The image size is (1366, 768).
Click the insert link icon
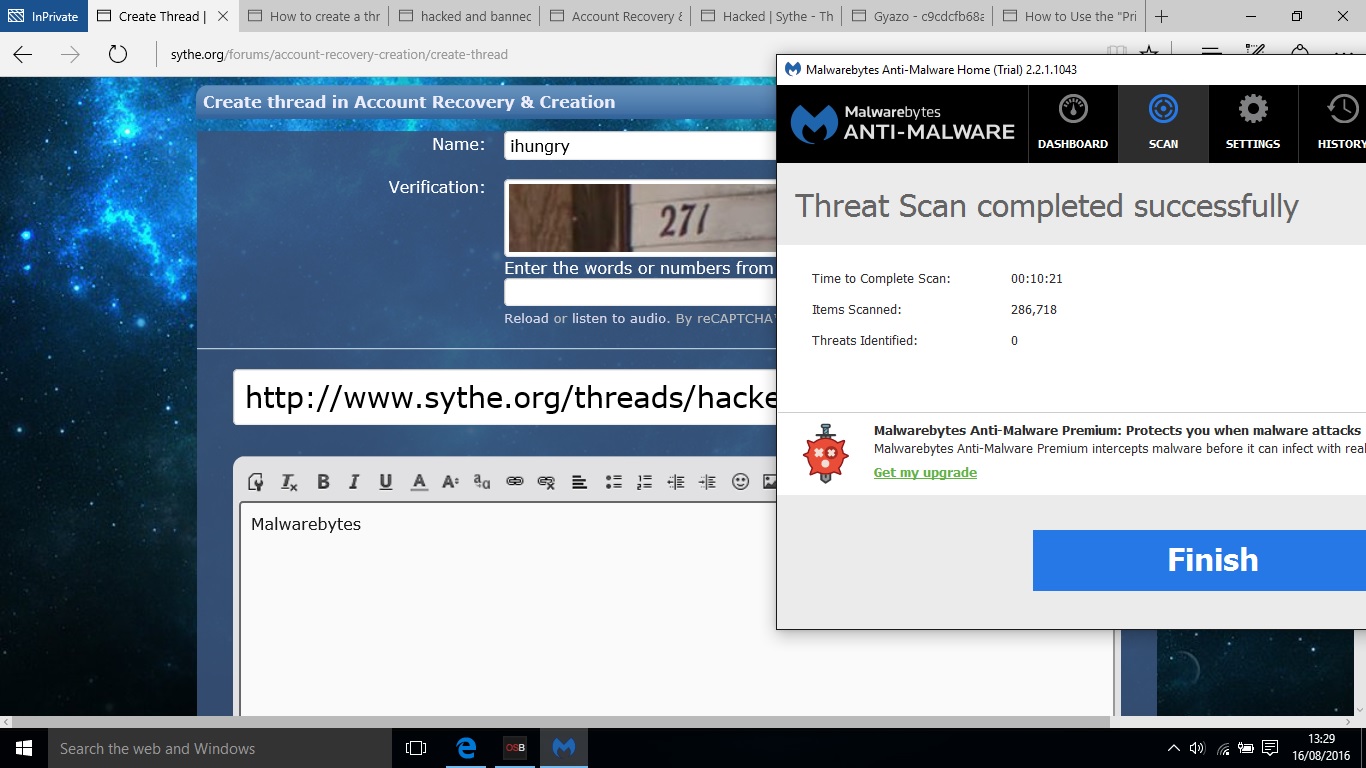515,481
